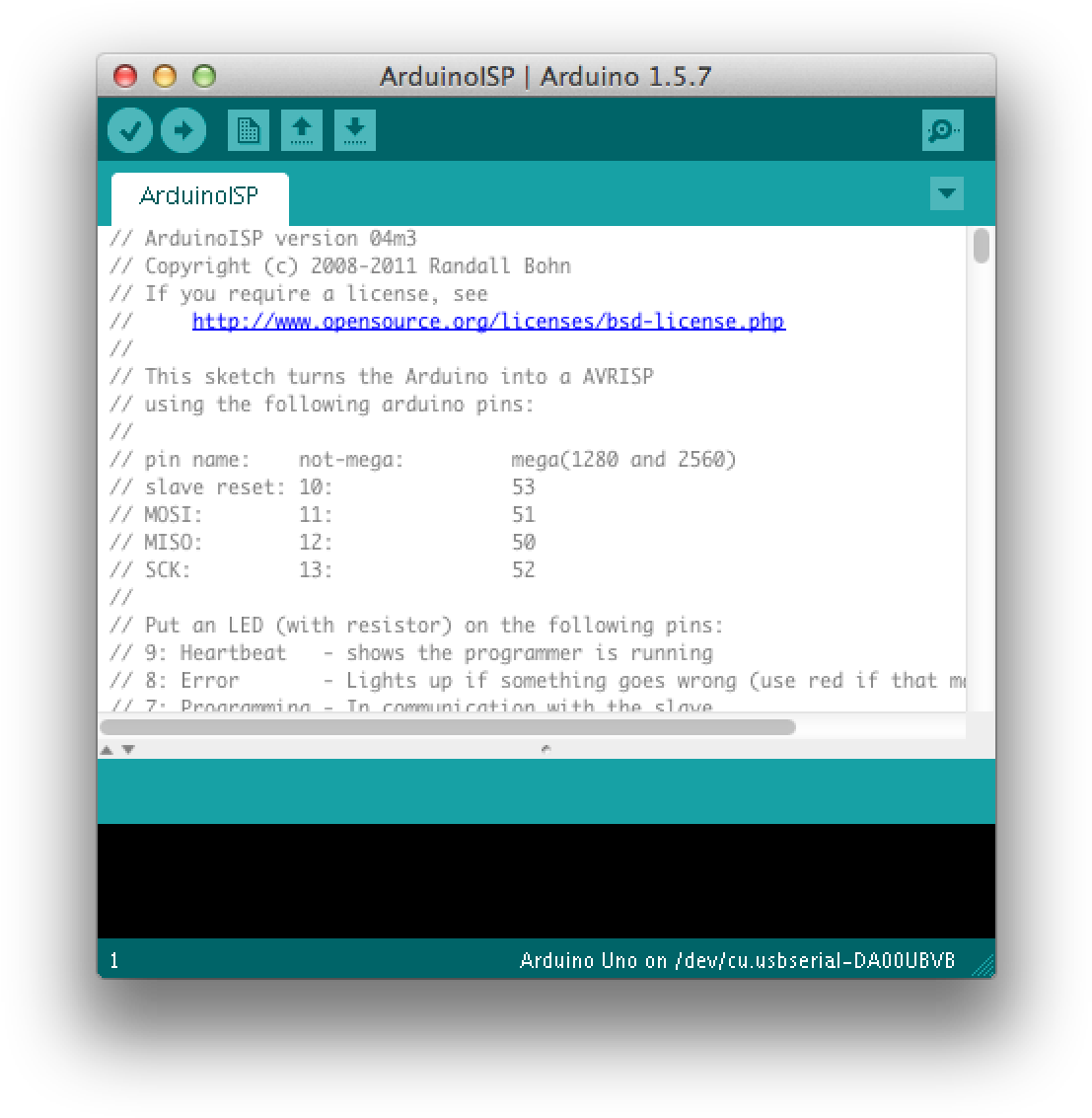1092x1118 pixels.
Task: Click the up triangle above the scrollbar
Action: point(107,749)
